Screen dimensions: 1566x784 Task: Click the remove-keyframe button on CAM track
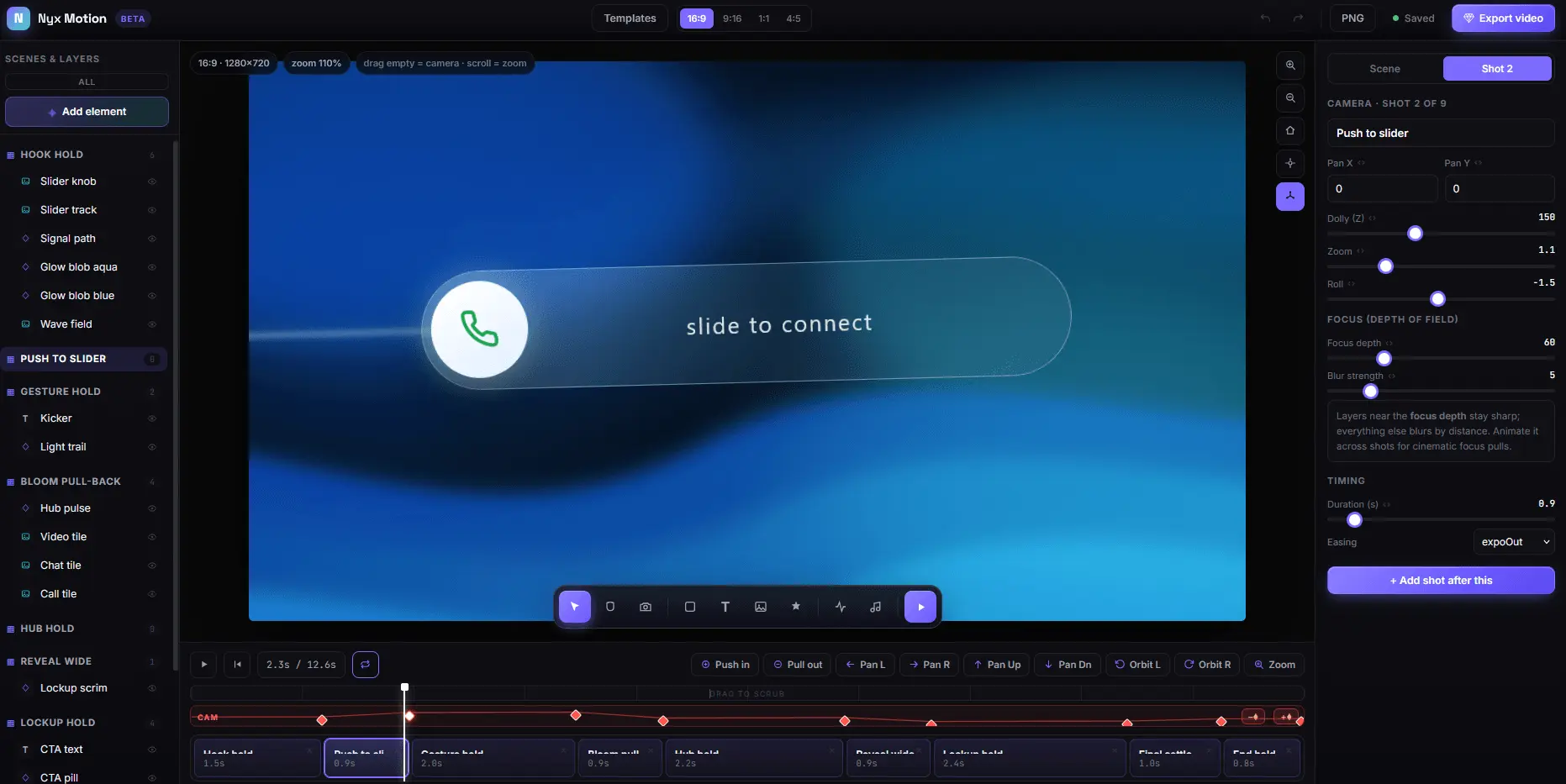(1253, 717)
